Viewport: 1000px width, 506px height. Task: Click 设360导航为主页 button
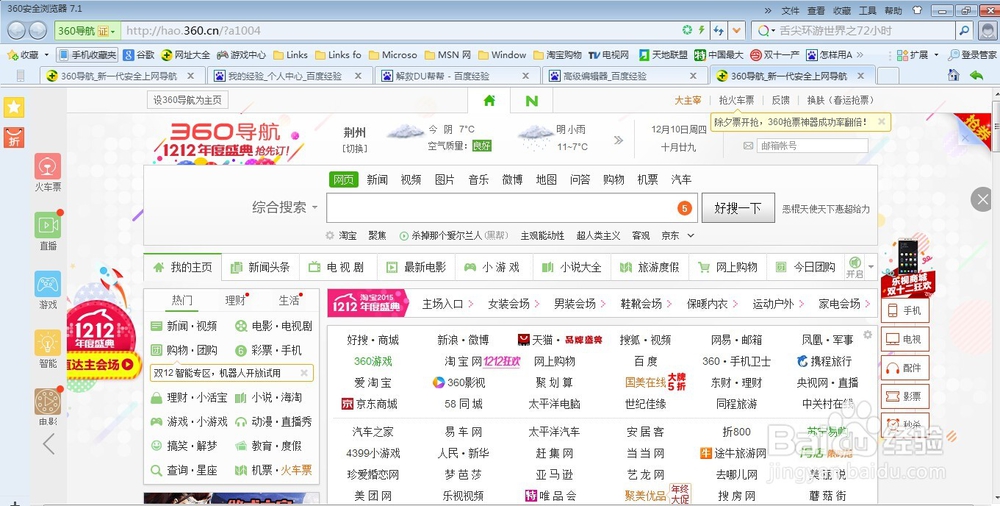pyautogui.click(x=188, y=100)
